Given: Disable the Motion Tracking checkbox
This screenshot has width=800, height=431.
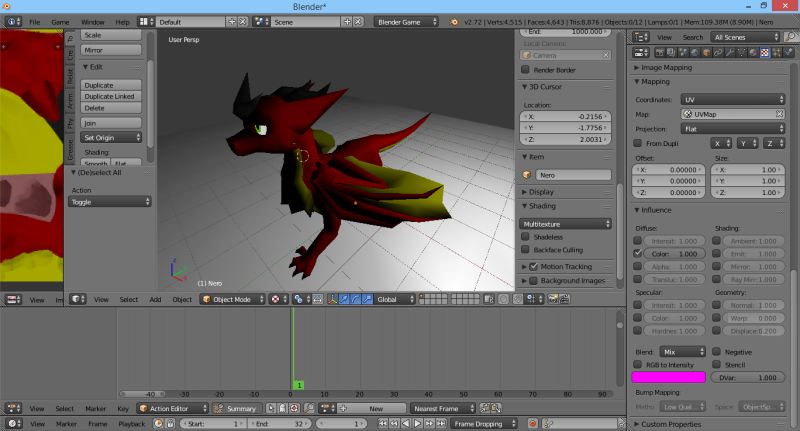Looking at the screenshot, I should point(534,266).
